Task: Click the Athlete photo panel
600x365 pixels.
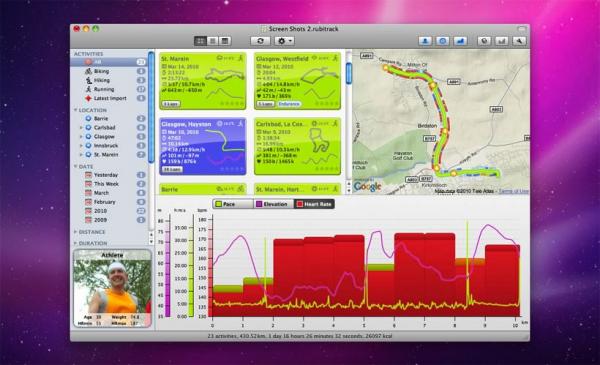Action: coord(112,289)
